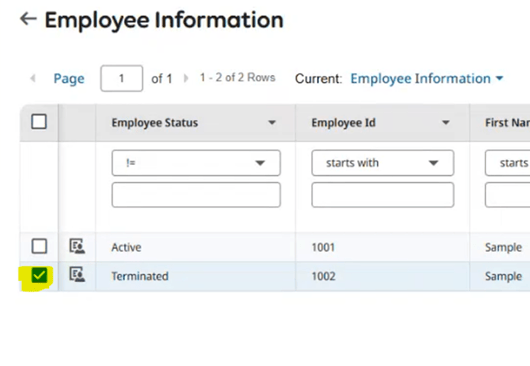Click the Employee Status filter text field
The image size is (530, 366).
(x=196, y=195)
